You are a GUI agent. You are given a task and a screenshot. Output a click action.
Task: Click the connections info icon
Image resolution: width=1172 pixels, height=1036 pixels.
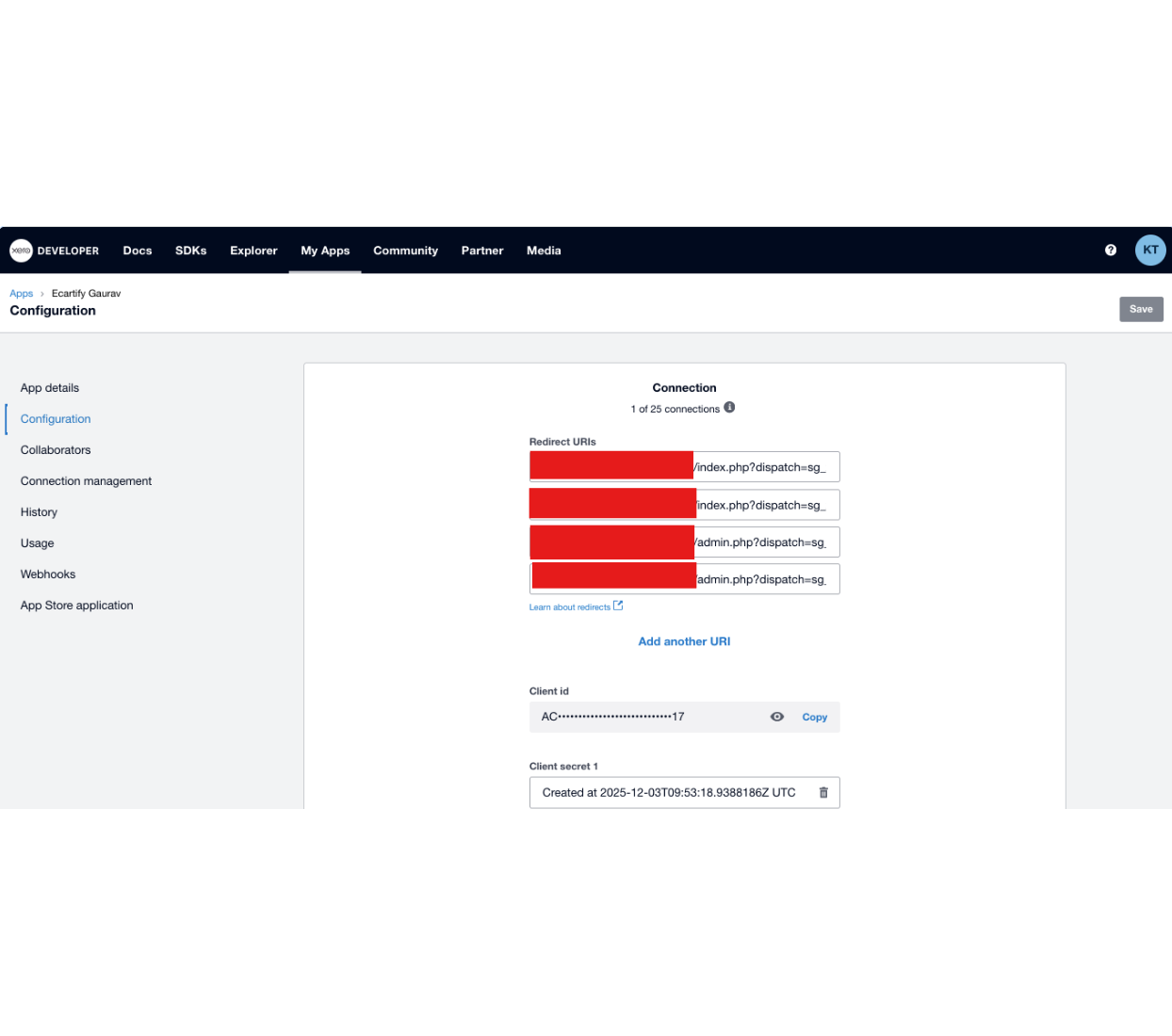pyautogui.click(x=729, y=408)
